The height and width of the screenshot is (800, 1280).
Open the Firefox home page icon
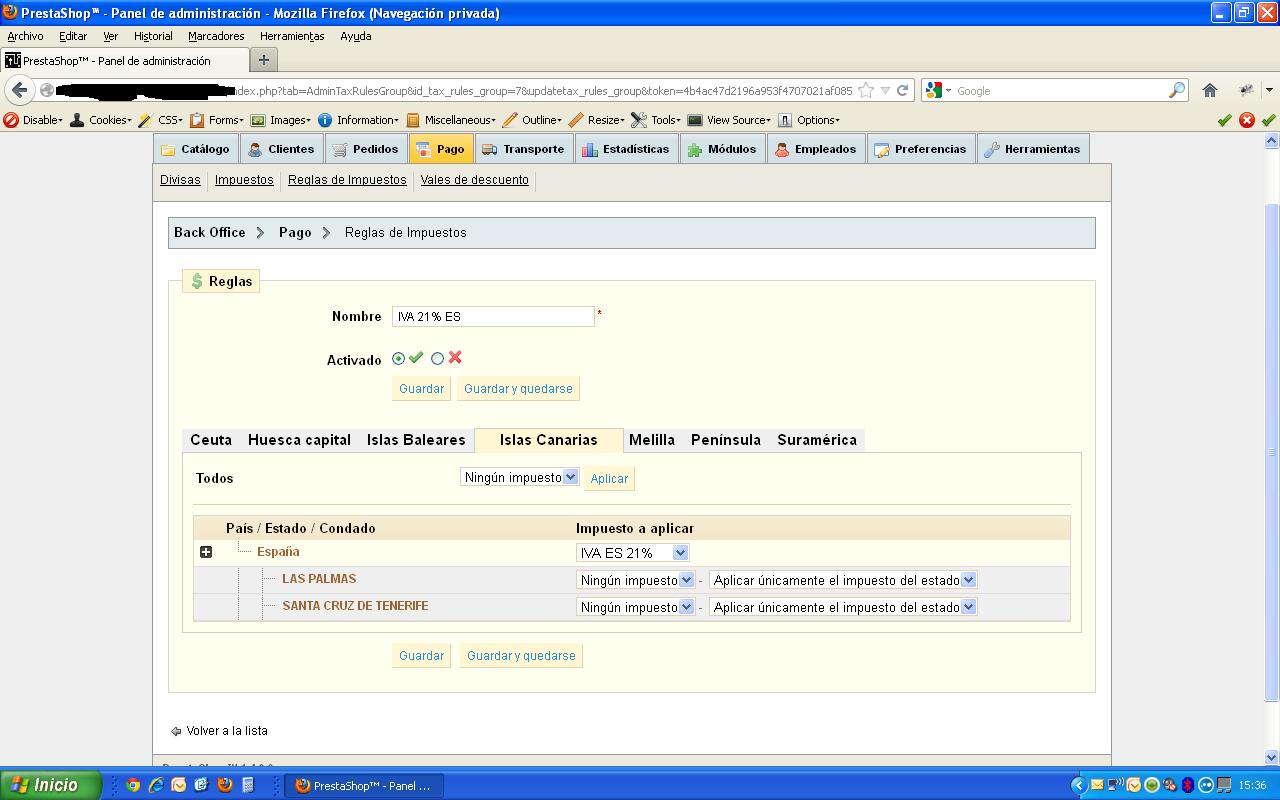(1210, 90)
